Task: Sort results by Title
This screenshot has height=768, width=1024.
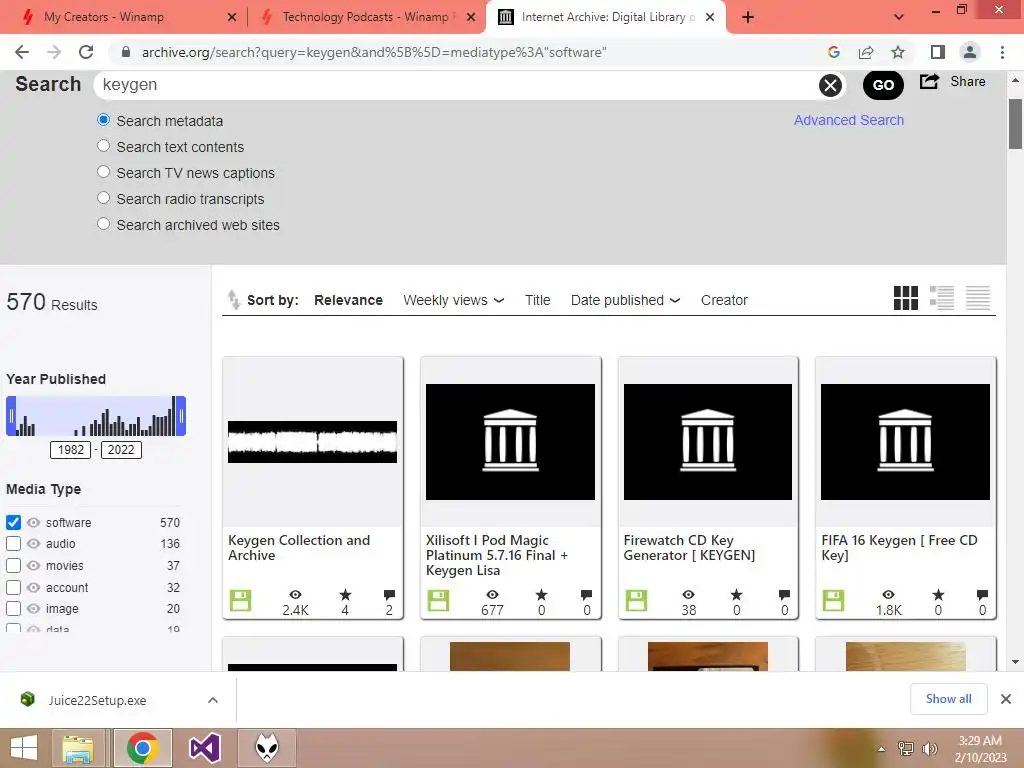Action: [537, 300]
